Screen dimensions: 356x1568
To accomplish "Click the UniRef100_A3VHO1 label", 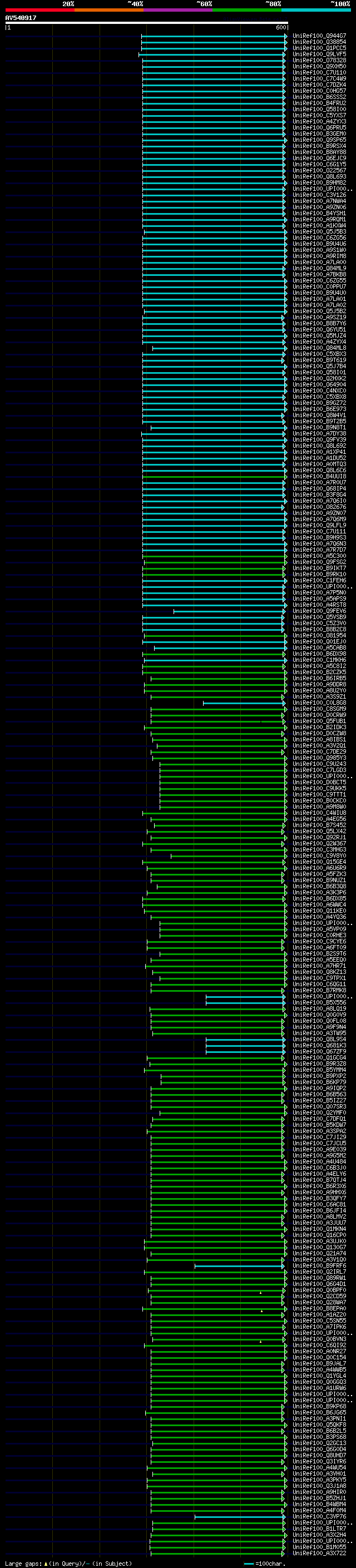I will point(319,1473).
